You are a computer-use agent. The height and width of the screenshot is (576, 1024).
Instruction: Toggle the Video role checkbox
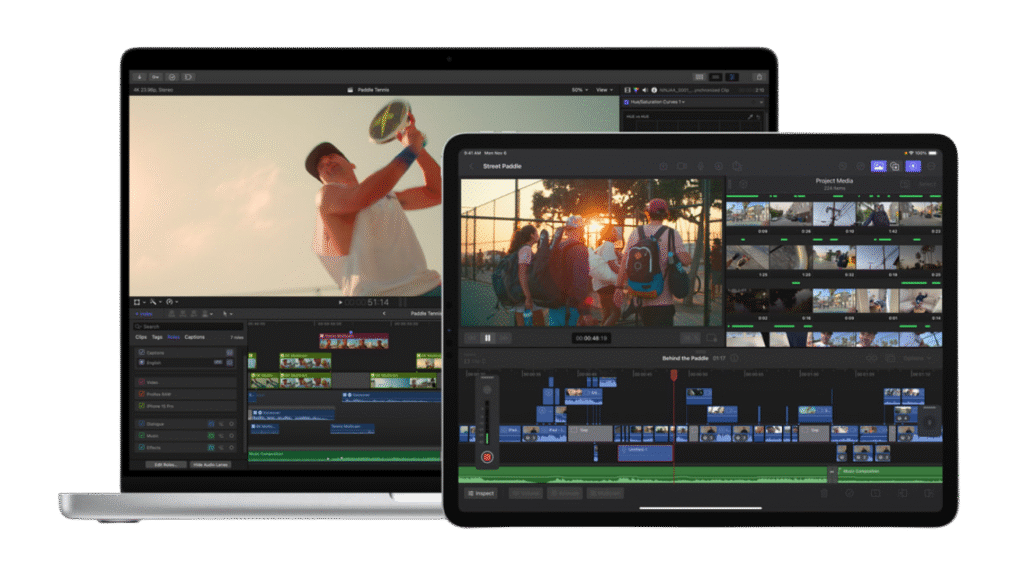(141, 381)
